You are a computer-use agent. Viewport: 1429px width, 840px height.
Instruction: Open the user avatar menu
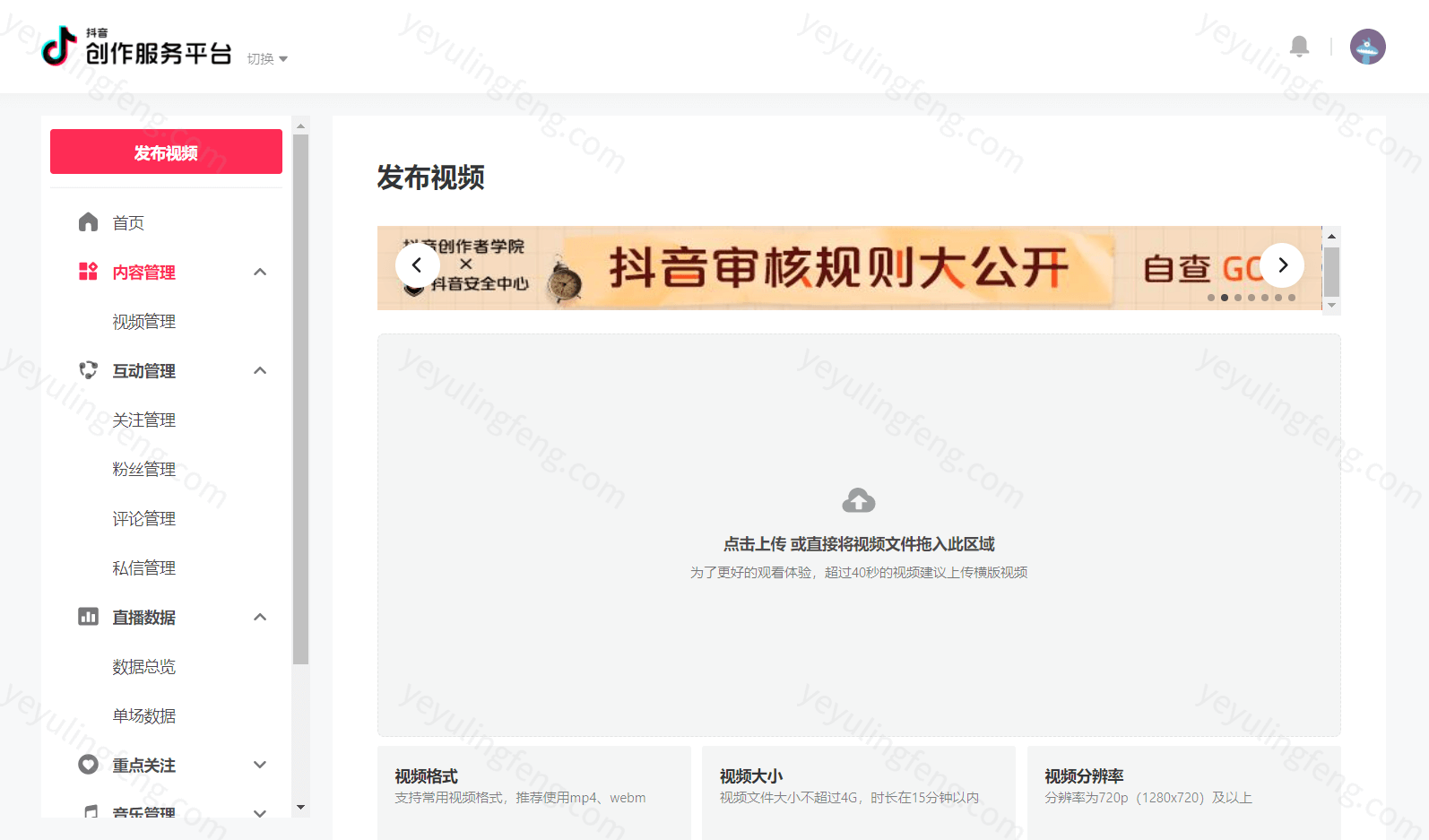pyautogui.click(x=1367, y=47)
